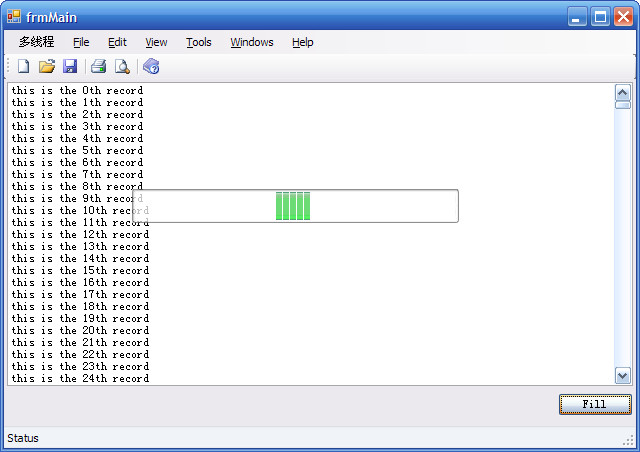Click the New document toolbar icon
The height and width of the screenshot is (452, 640).
(x=24, y=66)
